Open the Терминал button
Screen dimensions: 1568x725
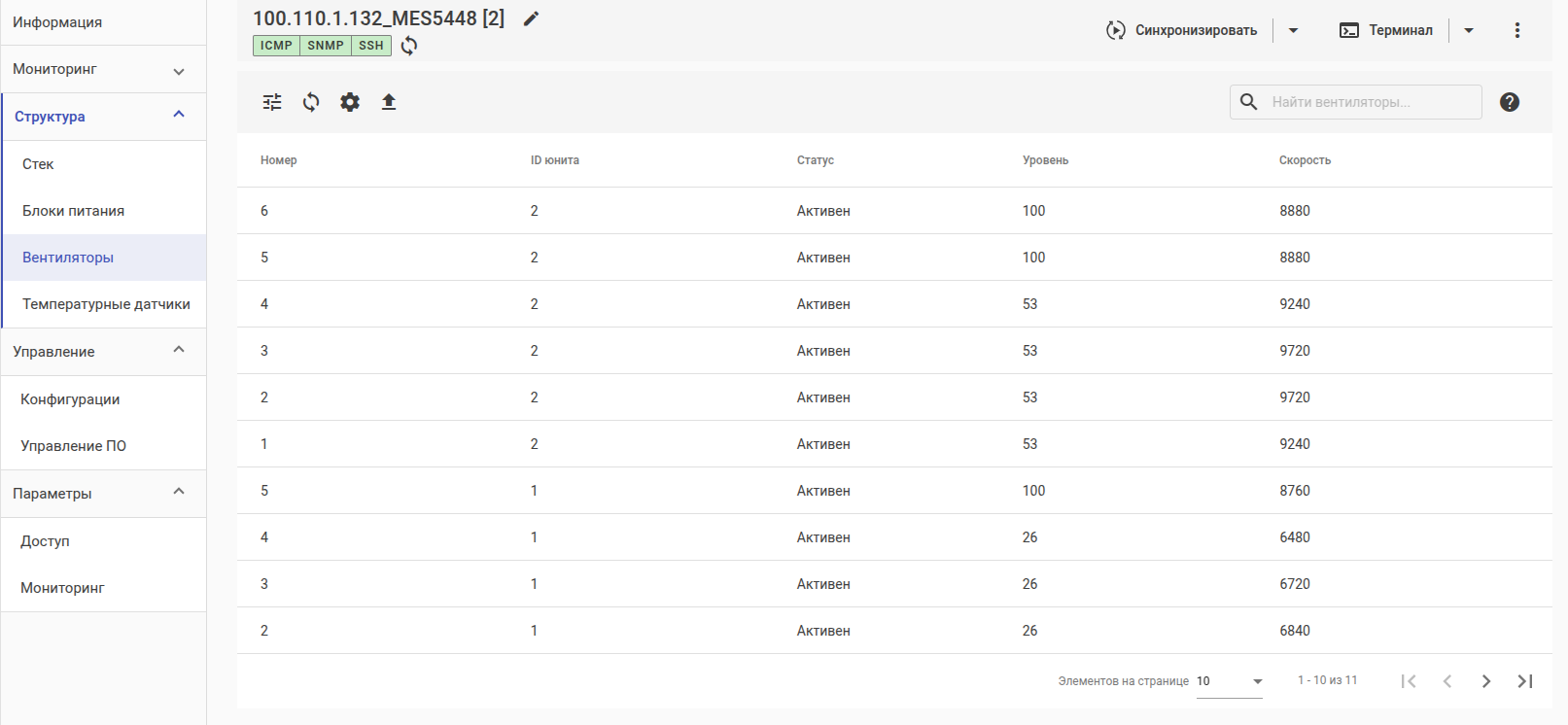[x=1386, y=30]
